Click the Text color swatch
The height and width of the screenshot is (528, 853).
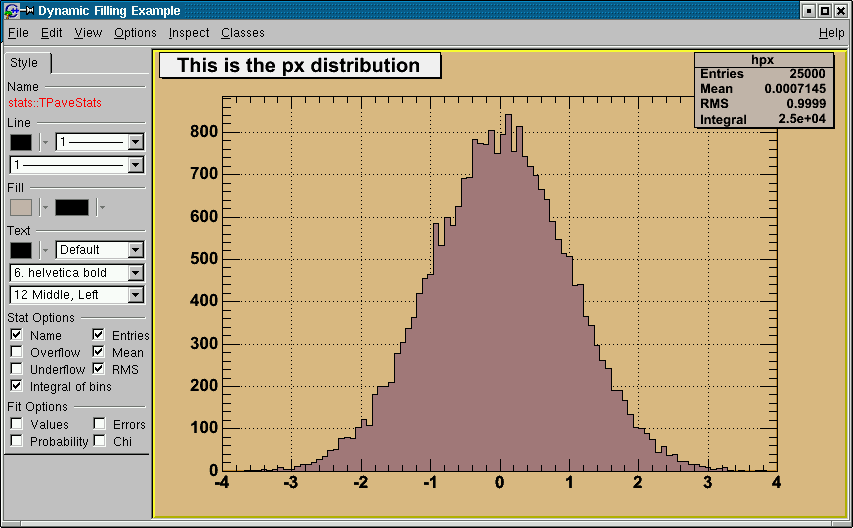point(21,250)
